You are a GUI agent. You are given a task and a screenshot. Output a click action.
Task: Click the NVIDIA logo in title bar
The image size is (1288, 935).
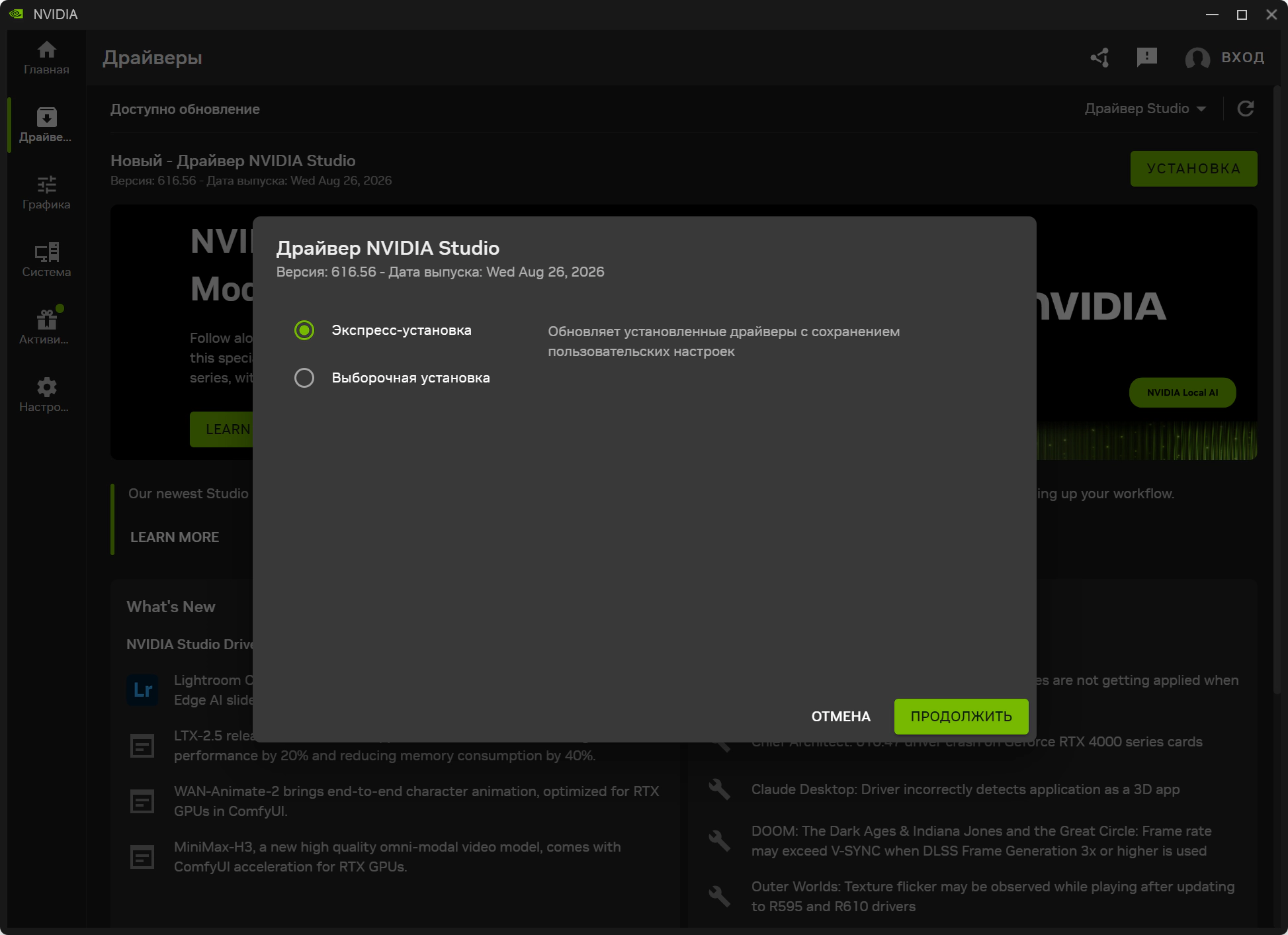click(17, 14)
